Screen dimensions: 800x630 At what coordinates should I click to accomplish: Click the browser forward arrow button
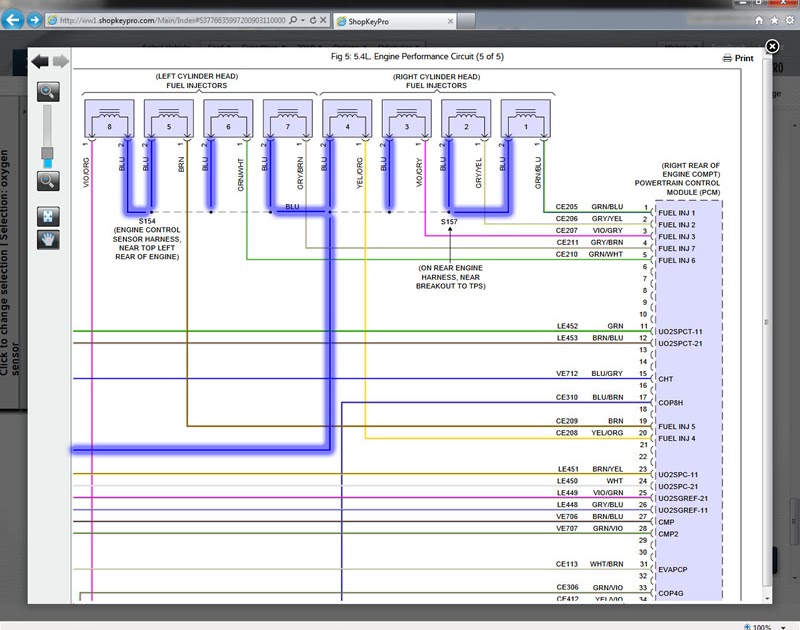pyautogui.click(x=34, y=20)
